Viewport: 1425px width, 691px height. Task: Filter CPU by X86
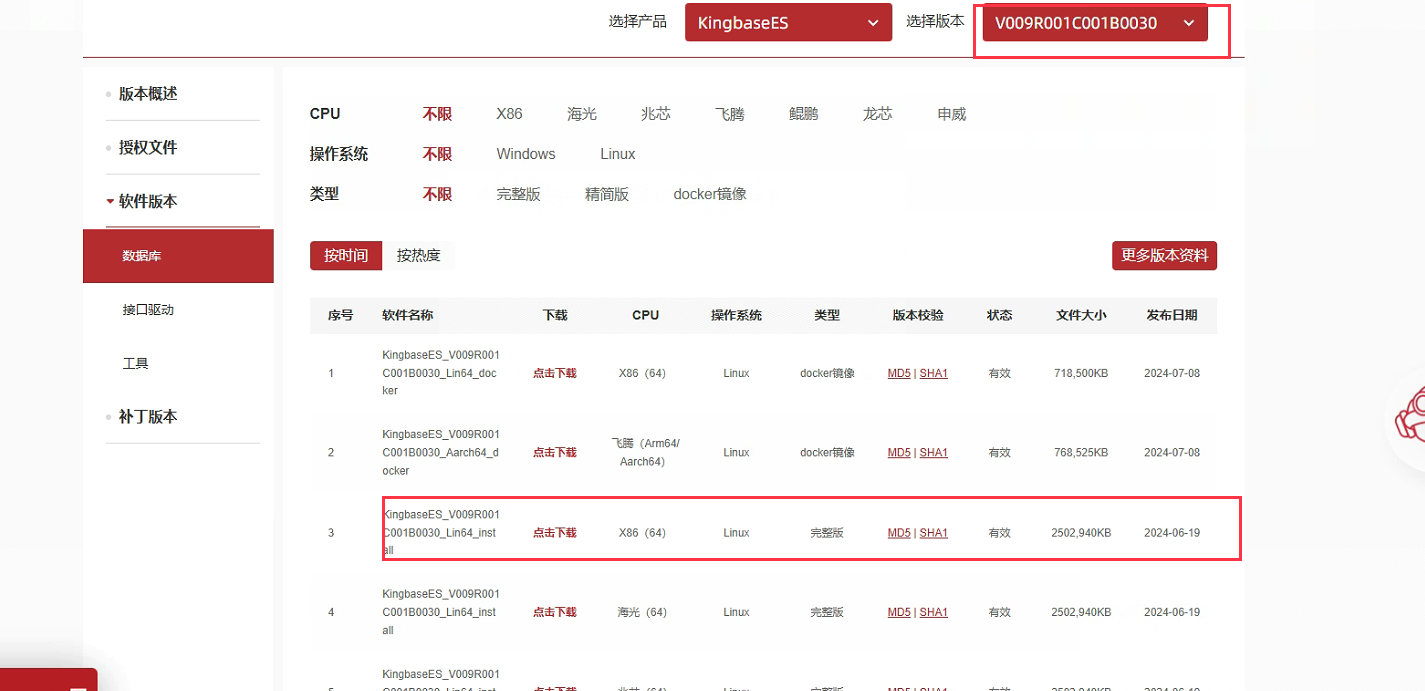click(x=509, y=114)
